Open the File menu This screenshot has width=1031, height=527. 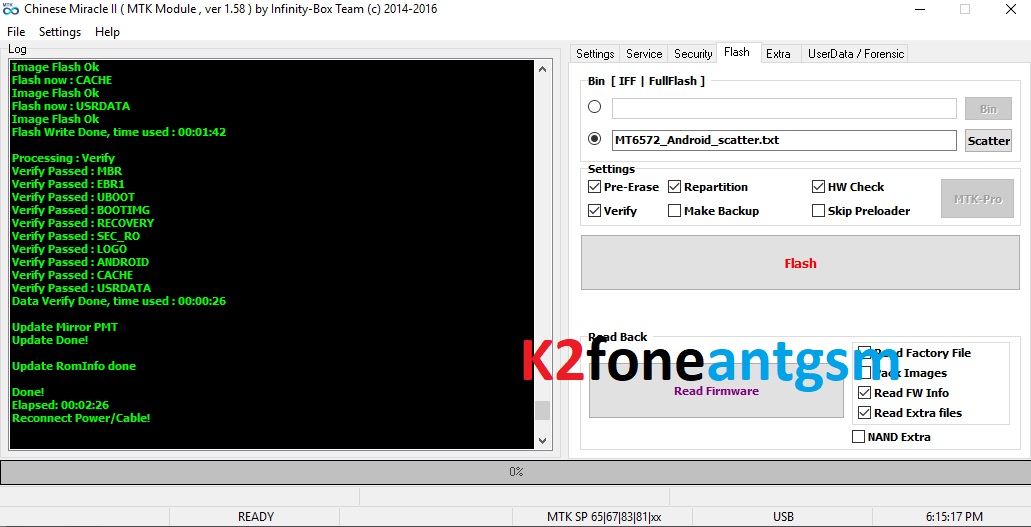click(x=16, y=32)
